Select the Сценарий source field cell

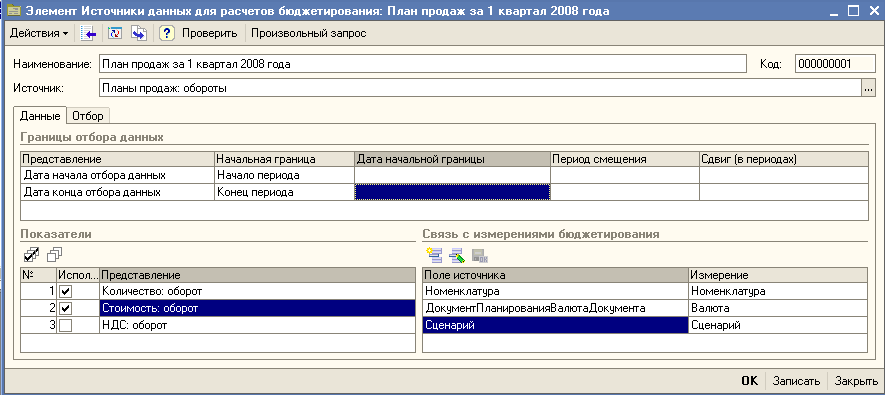(x=555, y=326)
